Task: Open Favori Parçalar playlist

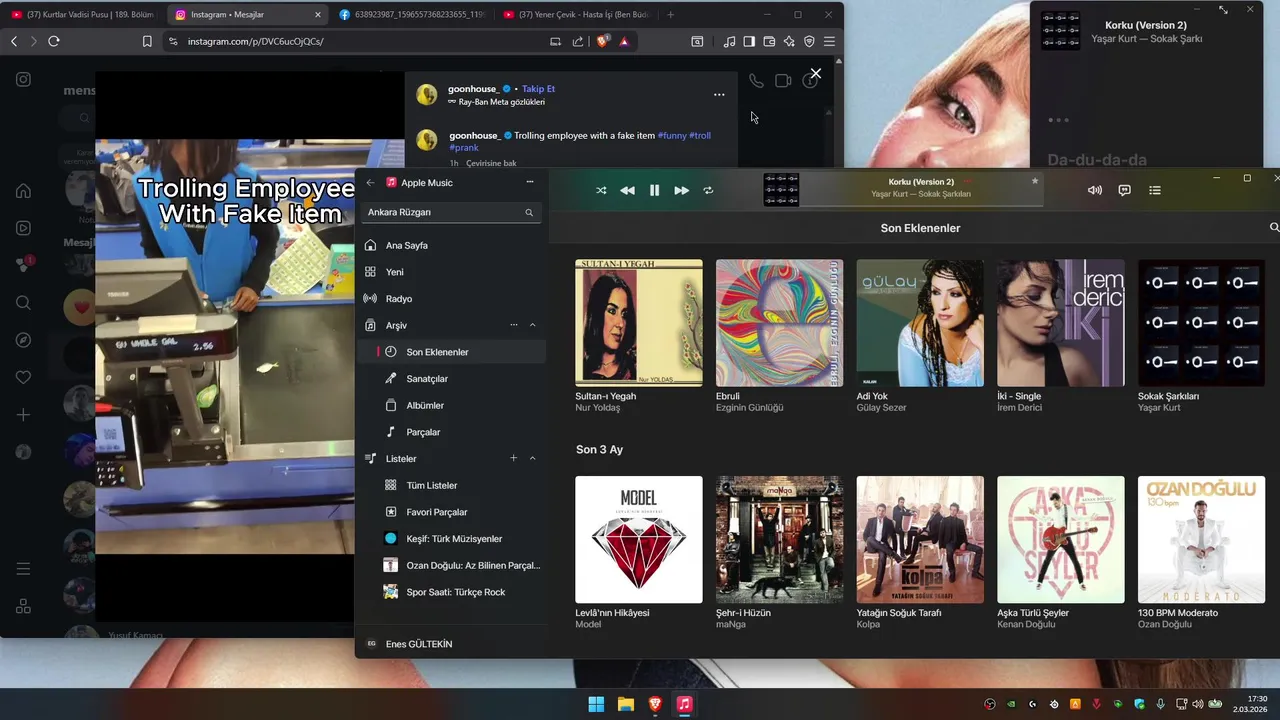Action: [x=451, y=512]
